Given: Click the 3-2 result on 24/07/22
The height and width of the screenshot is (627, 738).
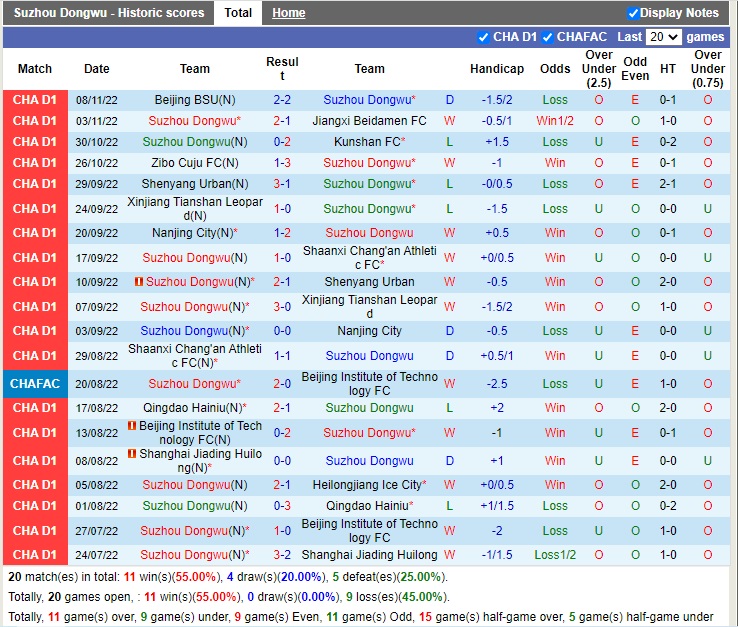Looking at the screenshot, I should coord(282,555).
